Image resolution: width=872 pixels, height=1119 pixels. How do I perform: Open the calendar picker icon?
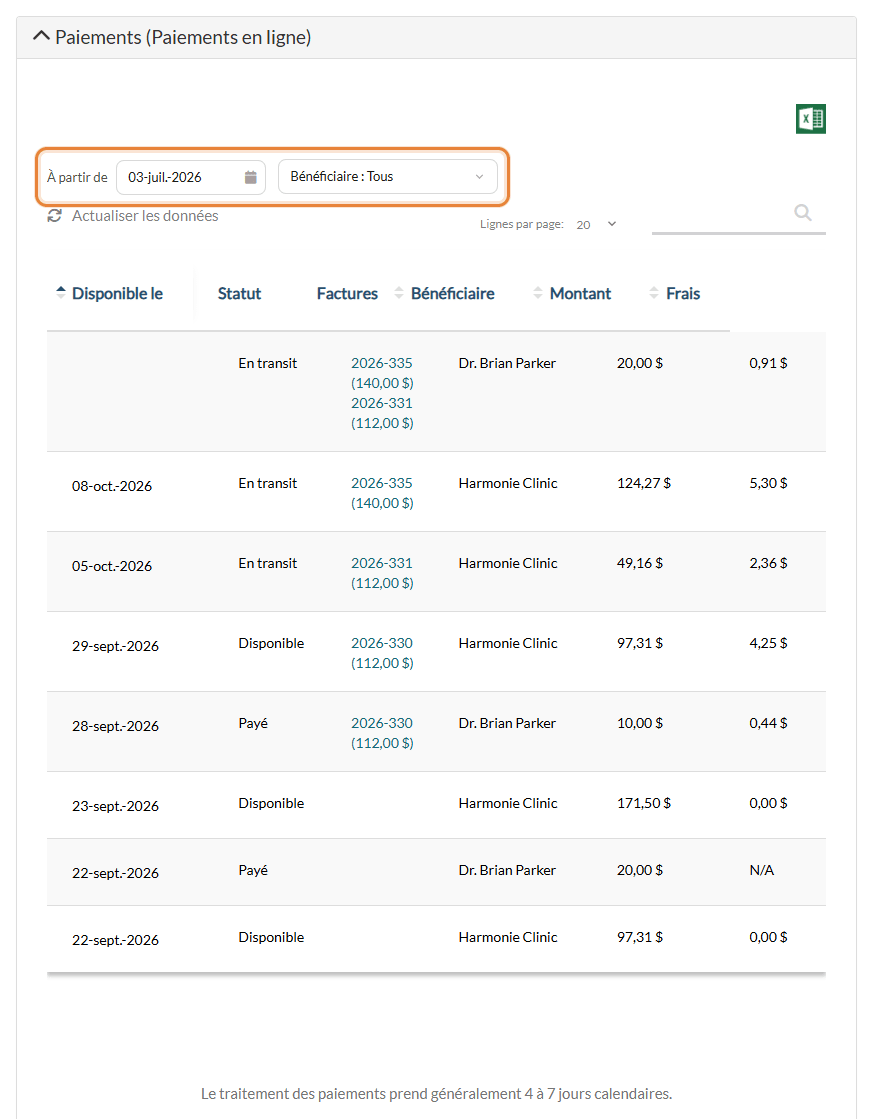250,177
